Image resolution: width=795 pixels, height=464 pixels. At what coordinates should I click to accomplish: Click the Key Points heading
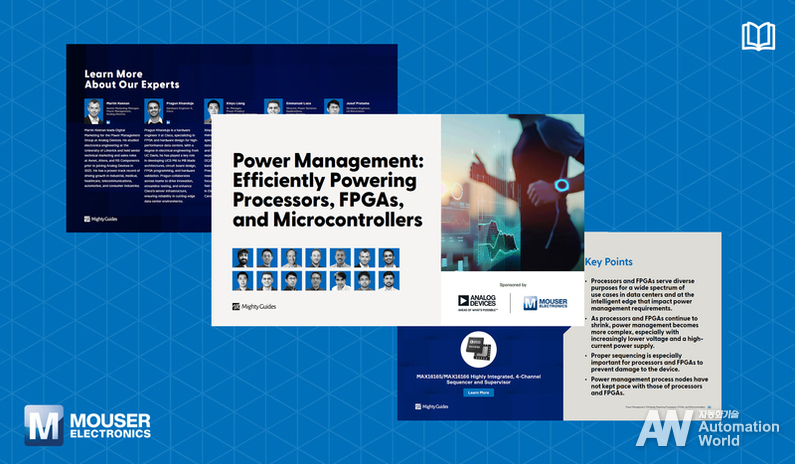pyautogui.click(x=607, y=262)
